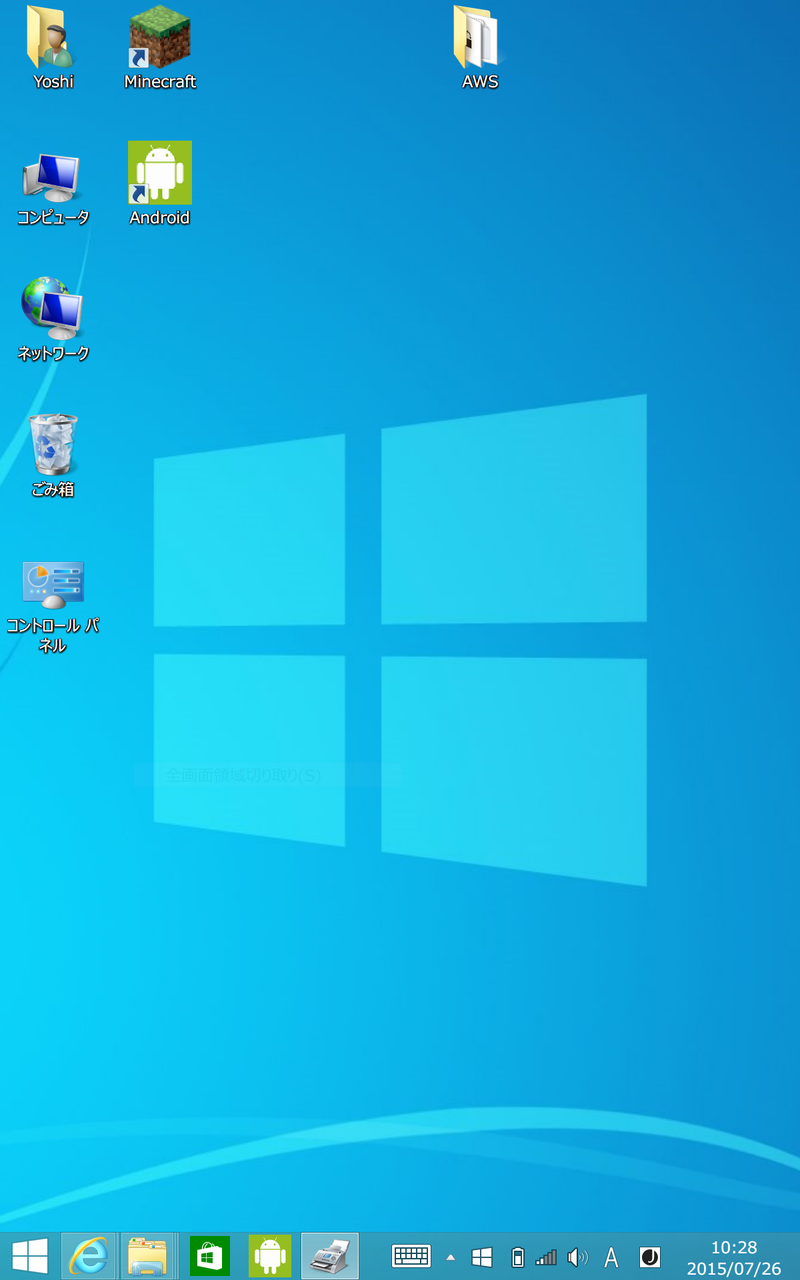This screenshot has height=1280, width=800.
Task: Toggle IME input mode A
Action: click(611, 1257)
